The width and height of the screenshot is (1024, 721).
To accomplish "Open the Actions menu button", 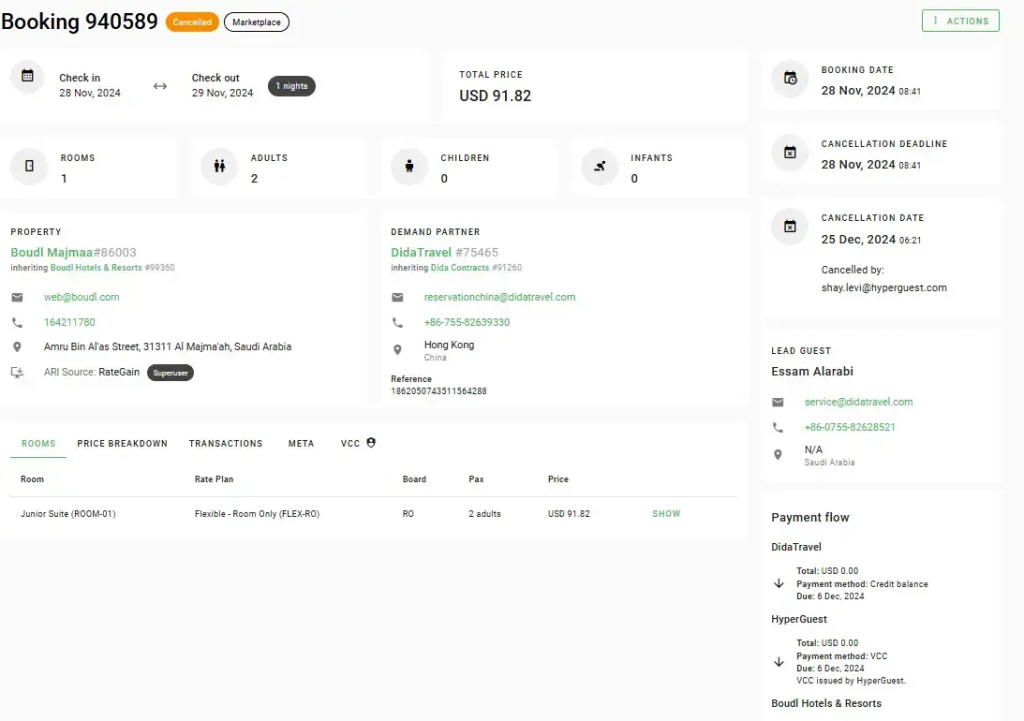I will (x=960, y=21).
